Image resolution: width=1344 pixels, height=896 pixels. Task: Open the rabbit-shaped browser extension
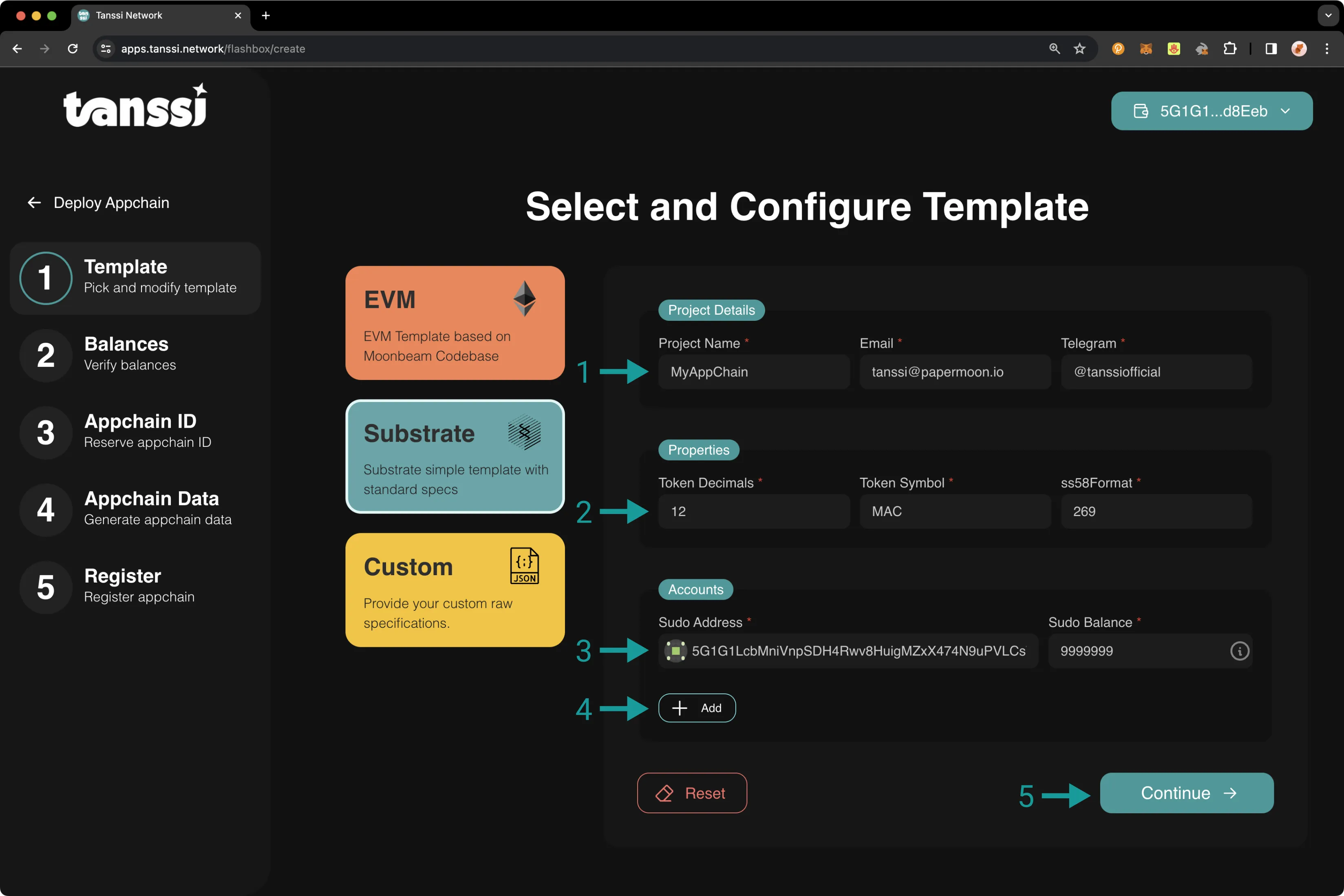point(1202,49)
